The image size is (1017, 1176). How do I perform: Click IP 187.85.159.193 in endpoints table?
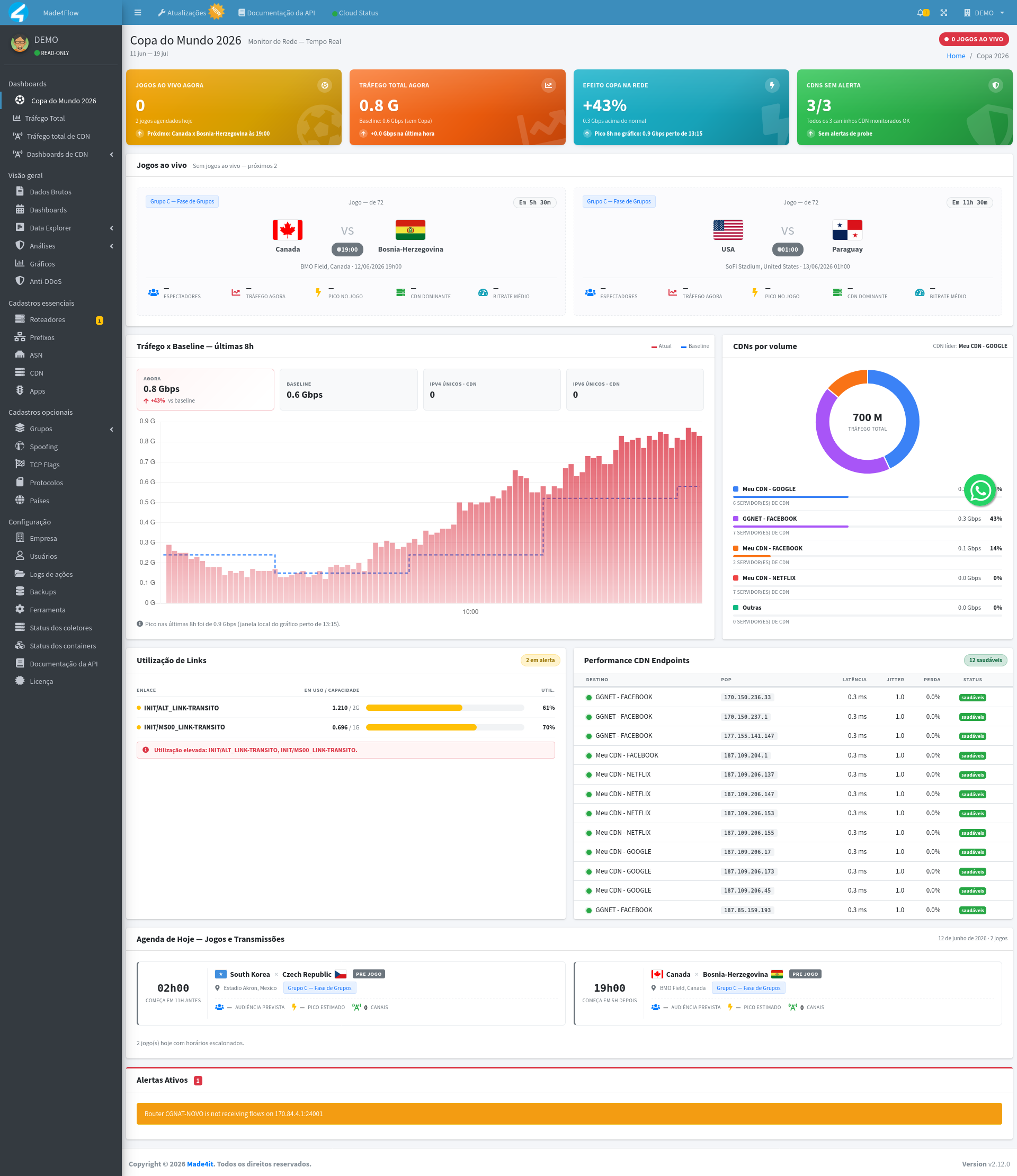pyautogui.click(x=747, y=910)
